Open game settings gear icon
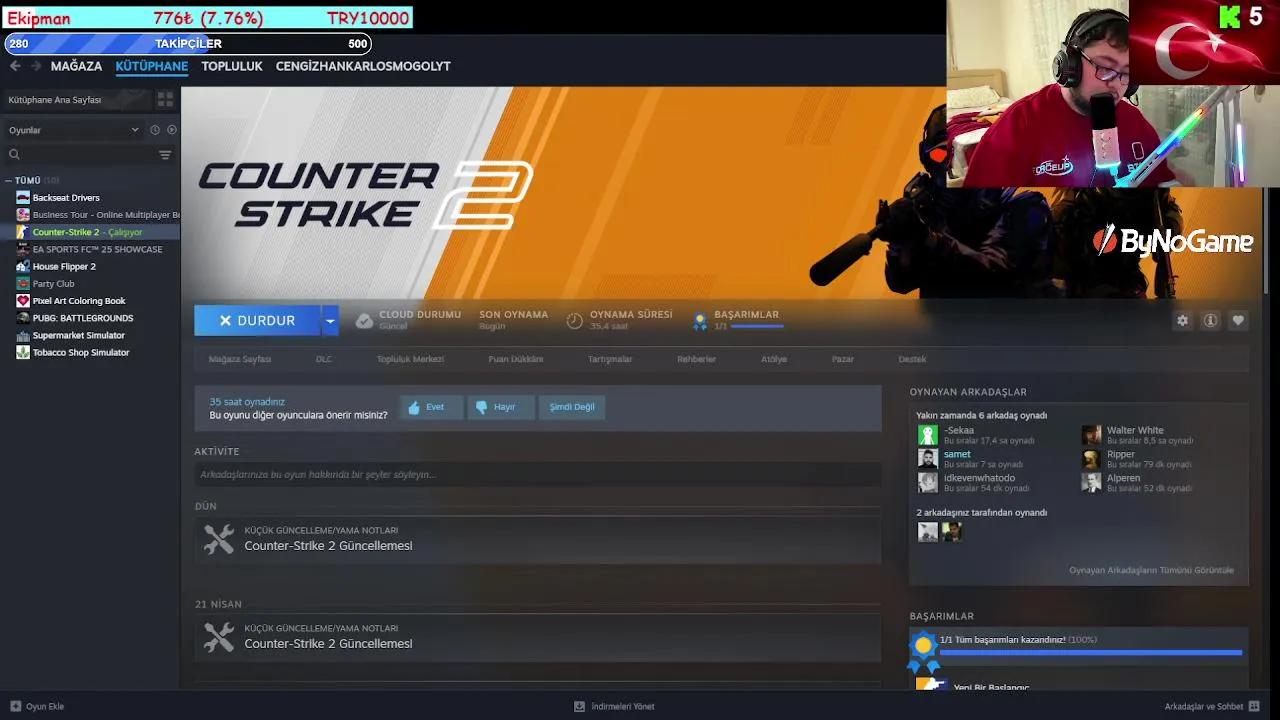The width and height of the screenshot is (1280, 720). [x=1183, y=321]
